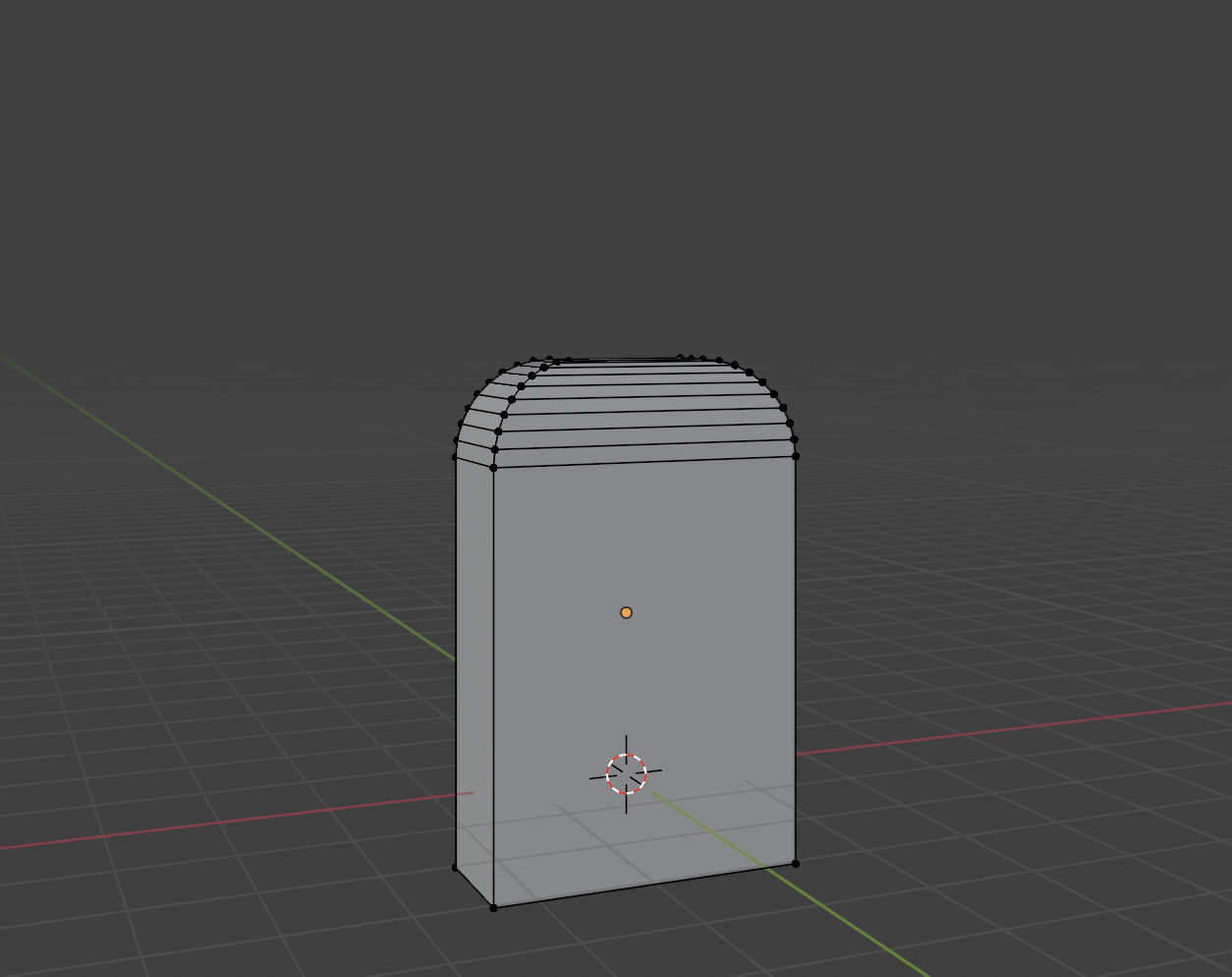
Task: Select the bottom front-right corner vertex
Action: 795,863
